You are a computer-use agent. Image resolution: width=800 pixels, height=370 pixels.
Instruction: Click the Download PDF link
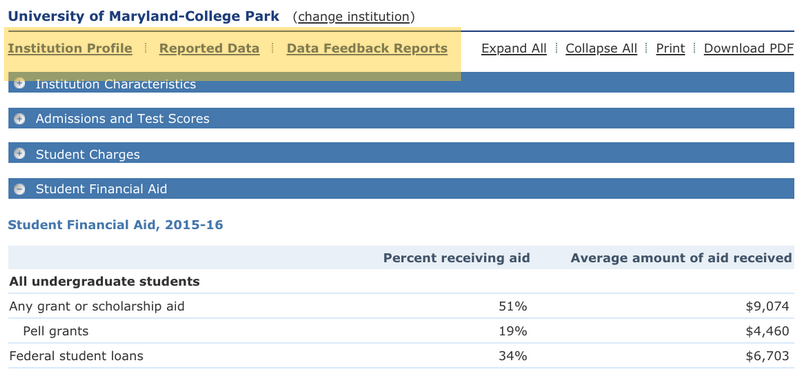click(x=748, y=48)
